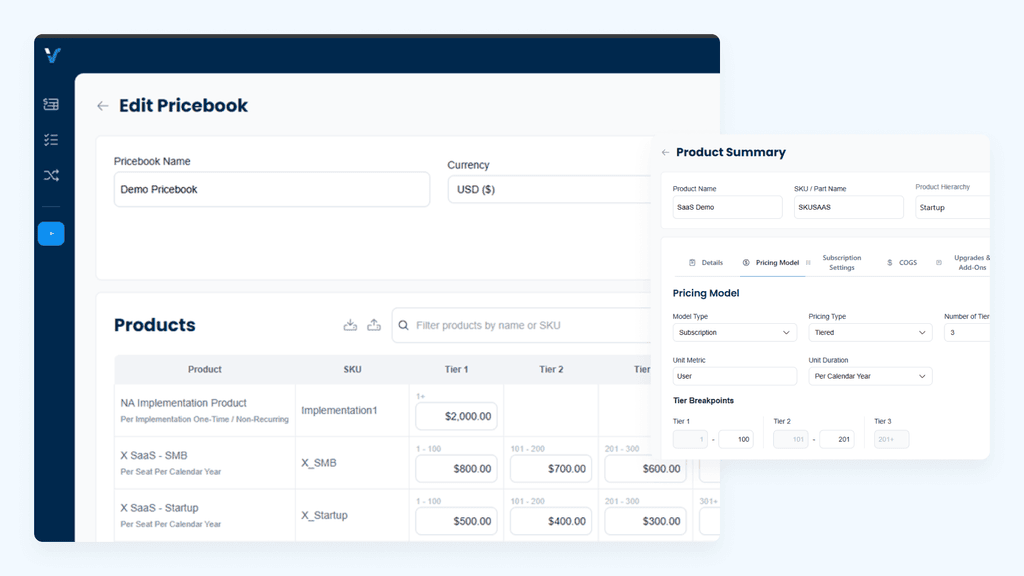1024x576 pixels.
Task: Edit the $700.00 Tier 2 price
Action: click(551, 468)
